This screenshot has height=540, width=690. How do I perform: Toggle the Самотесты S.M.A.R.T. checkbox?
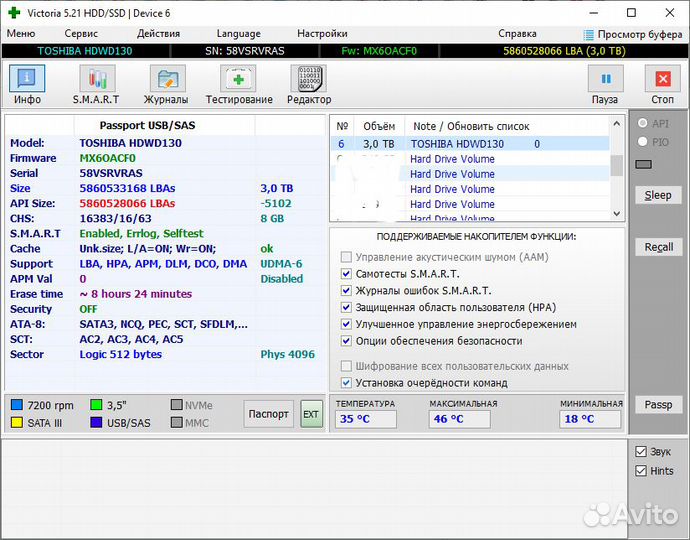click(x=346, y=273)
